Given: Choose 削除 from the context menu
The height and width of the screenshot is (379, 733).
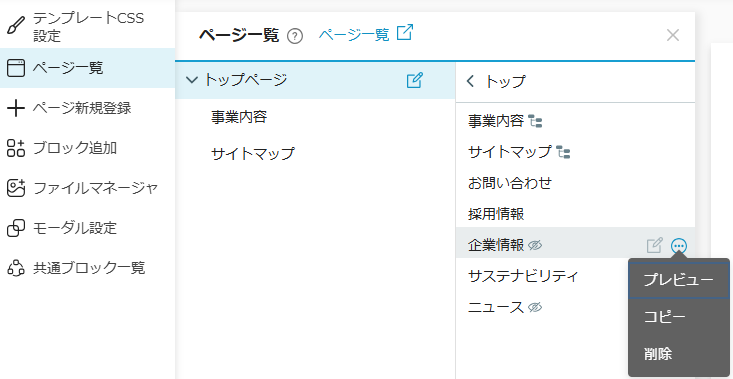Looking at the screenshot, I should coord(678,354).
